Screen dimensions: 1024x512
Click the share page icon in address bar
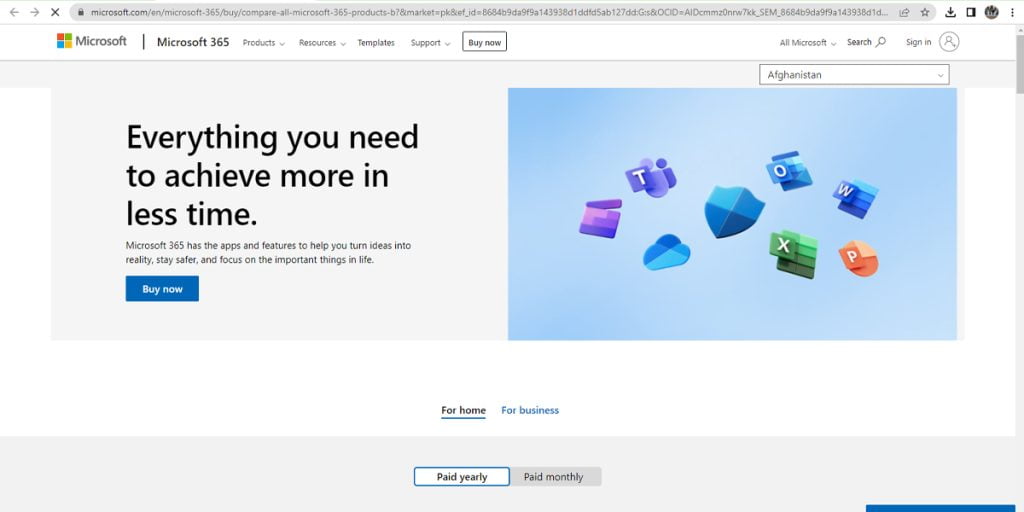(x=904, y=12)
